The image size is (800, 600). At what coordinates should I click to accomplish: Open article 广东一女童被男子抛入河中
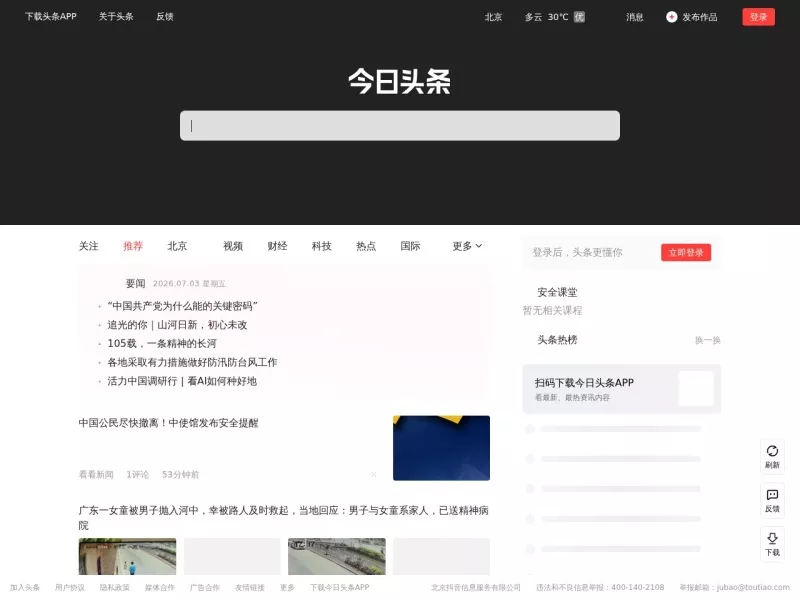pyautogui.click(x=283, y=517)
